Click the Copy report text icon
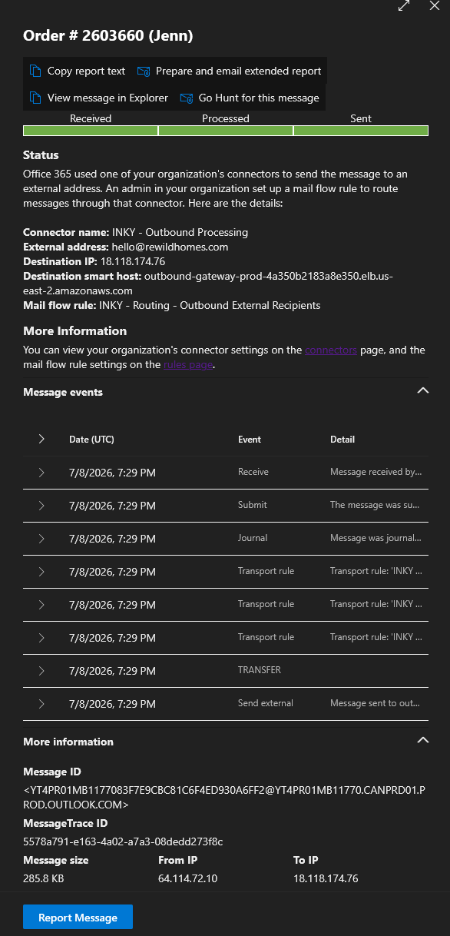The image size is (450, 936). [x=36, y=71]
